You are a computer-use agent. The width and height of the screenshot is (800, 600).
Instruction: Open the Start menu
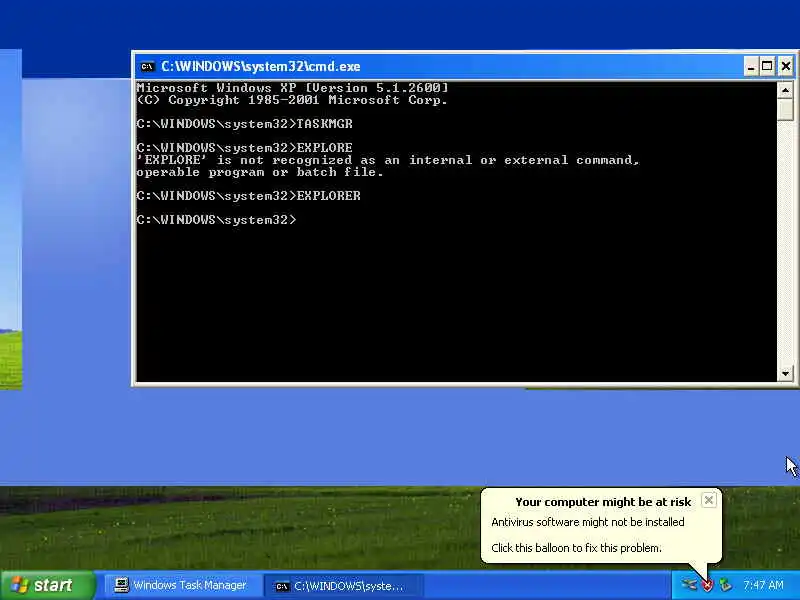tap(47, 585)
